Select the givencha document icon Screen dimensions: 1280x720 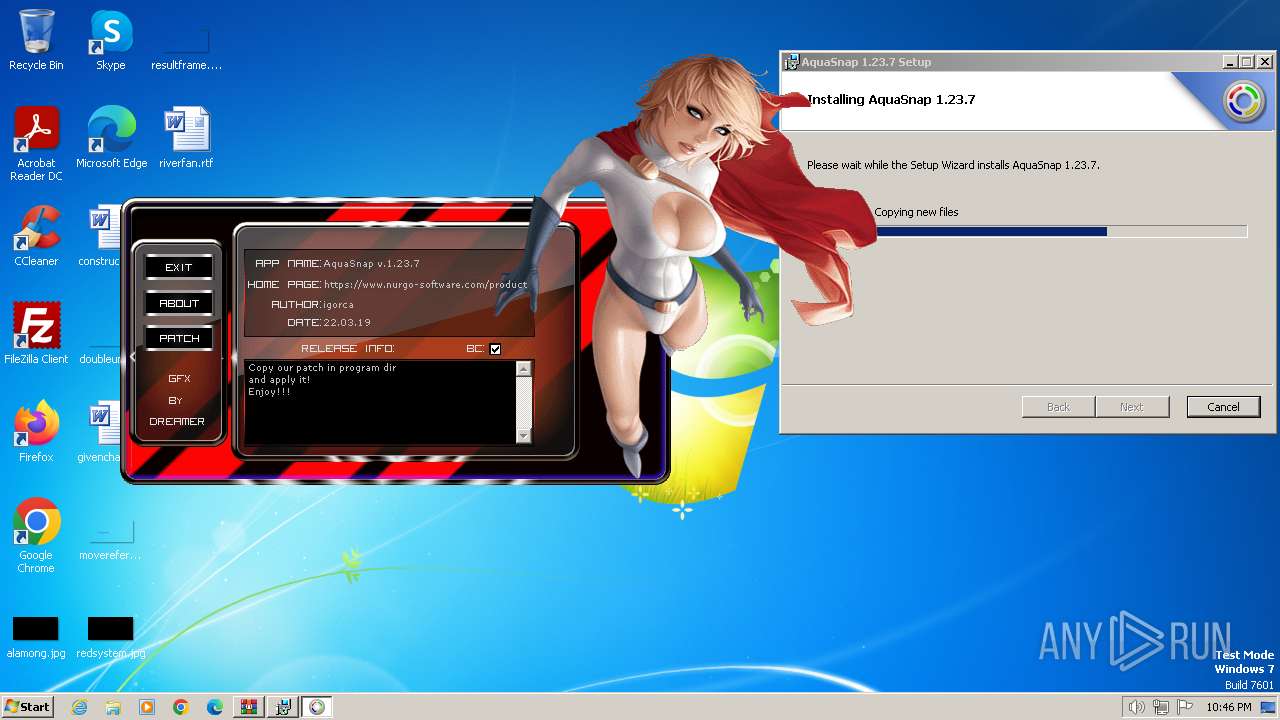click(100, 432)
